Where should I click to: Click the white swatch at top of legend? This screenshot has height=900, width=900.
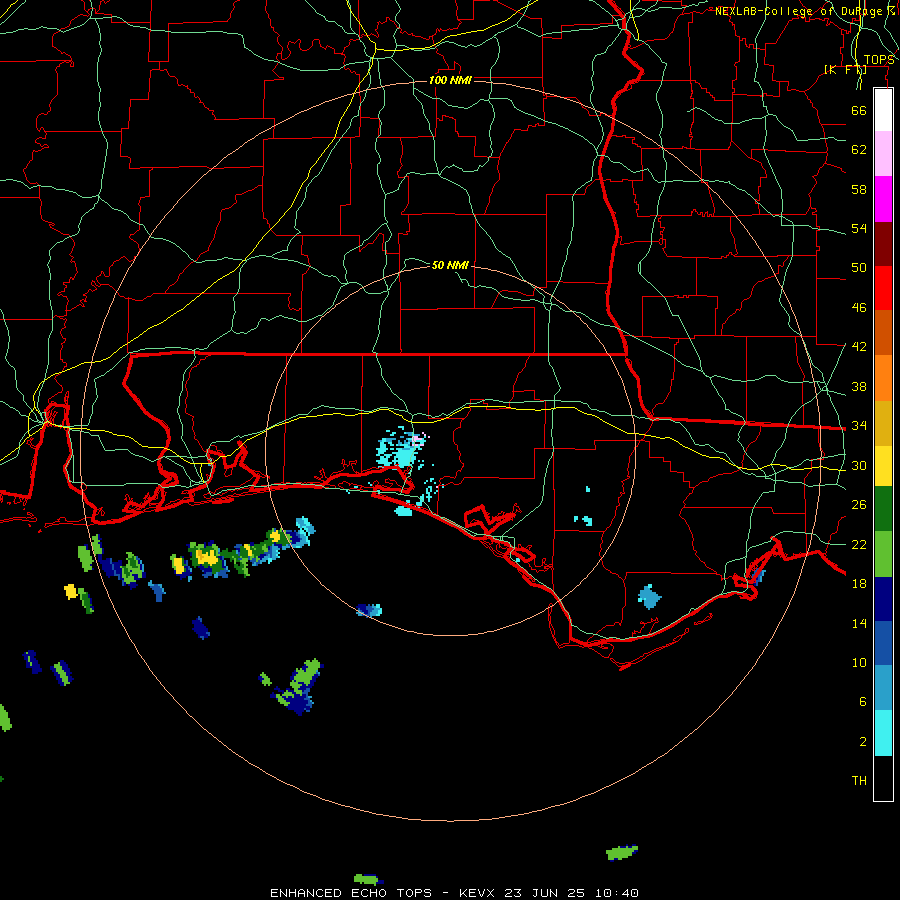point(883,110)
